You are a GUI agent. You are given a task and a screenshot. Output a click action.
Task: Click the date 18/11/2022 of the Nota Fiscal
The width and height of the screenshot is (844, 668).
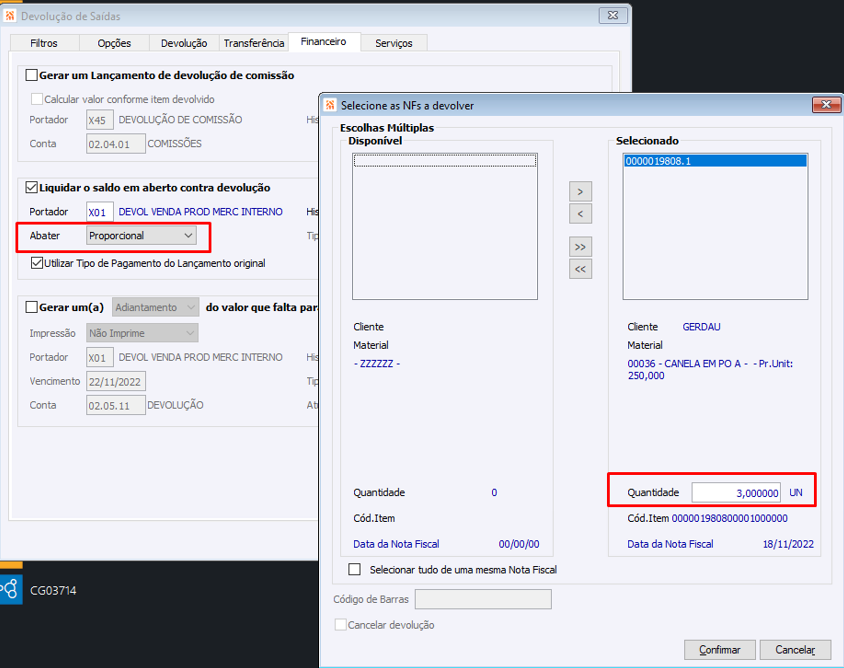788,544
